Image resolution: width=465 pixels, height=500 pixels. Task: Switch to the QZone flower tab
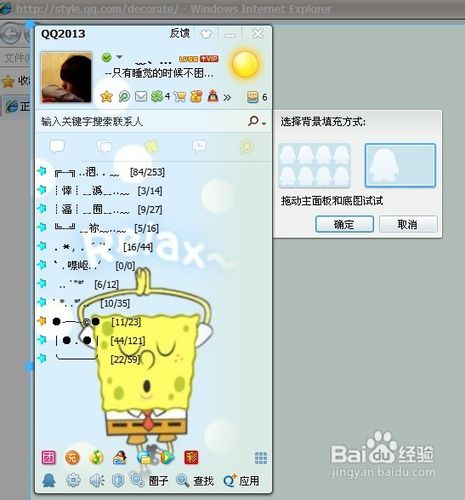(152, 147)
